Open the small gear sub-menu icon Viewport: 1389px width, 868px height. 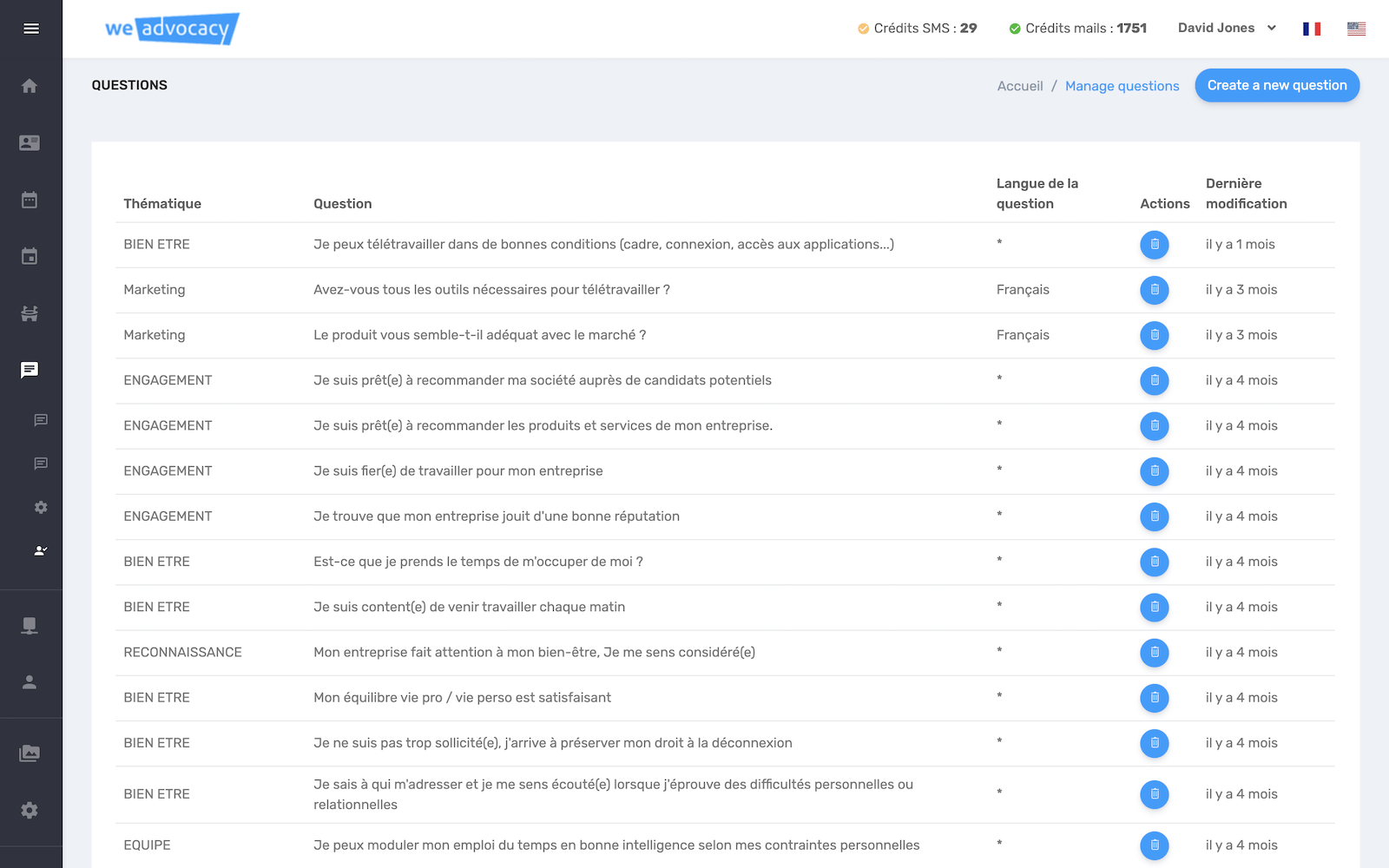(x=41, y=507)
